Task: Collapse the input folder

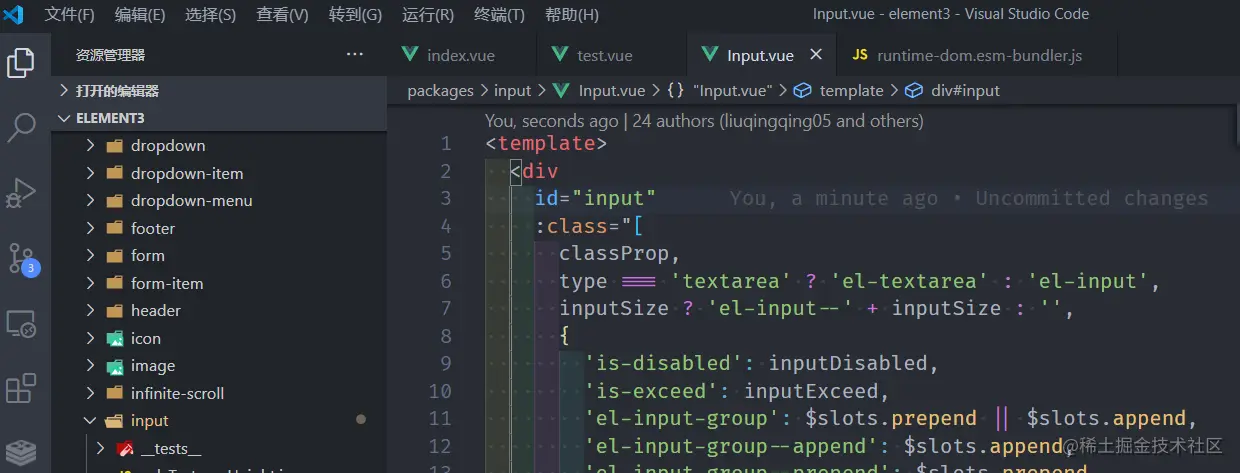Action: tap(219, 421)
